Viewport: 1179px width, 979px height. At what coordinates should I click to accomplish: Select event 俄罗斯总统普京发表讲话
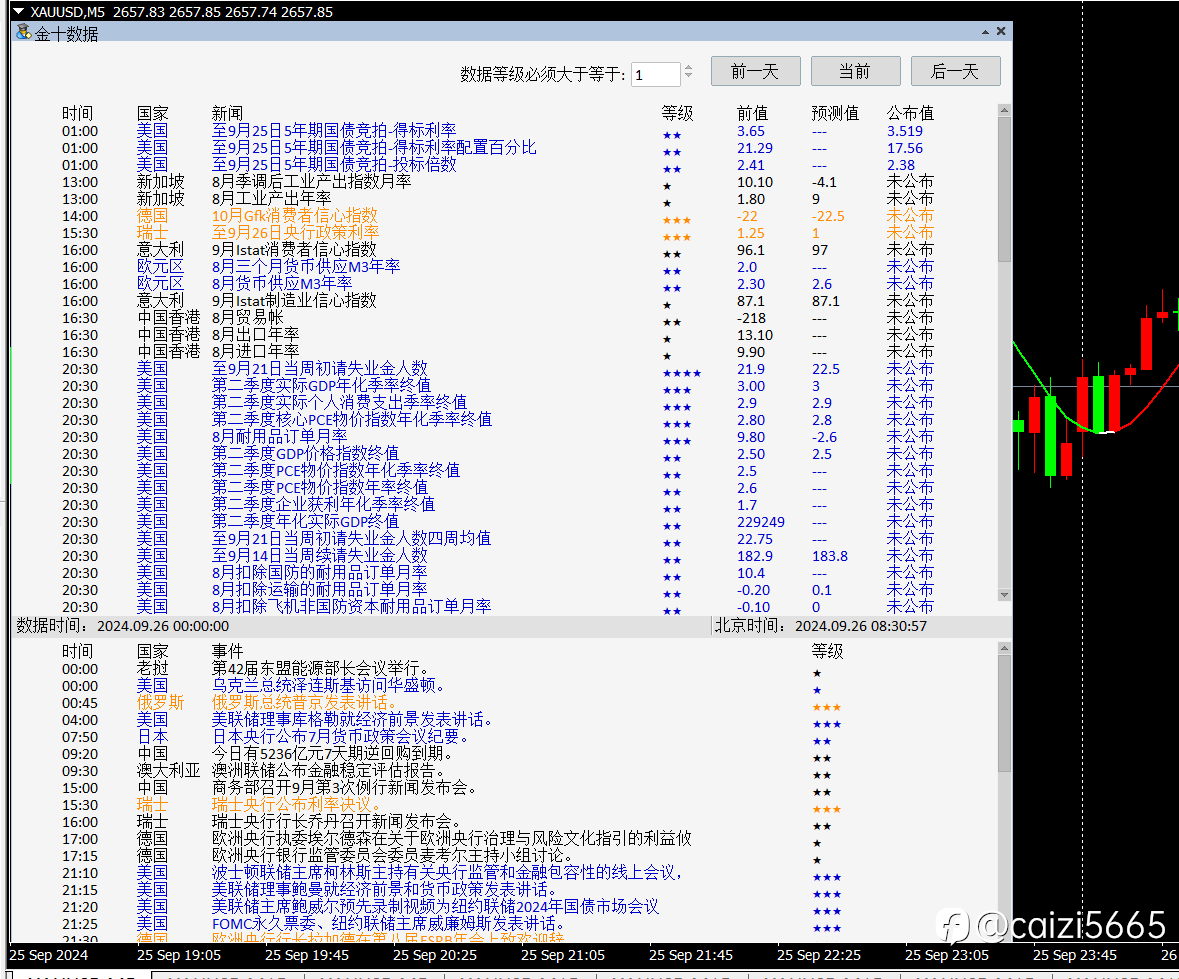(451, 703)
